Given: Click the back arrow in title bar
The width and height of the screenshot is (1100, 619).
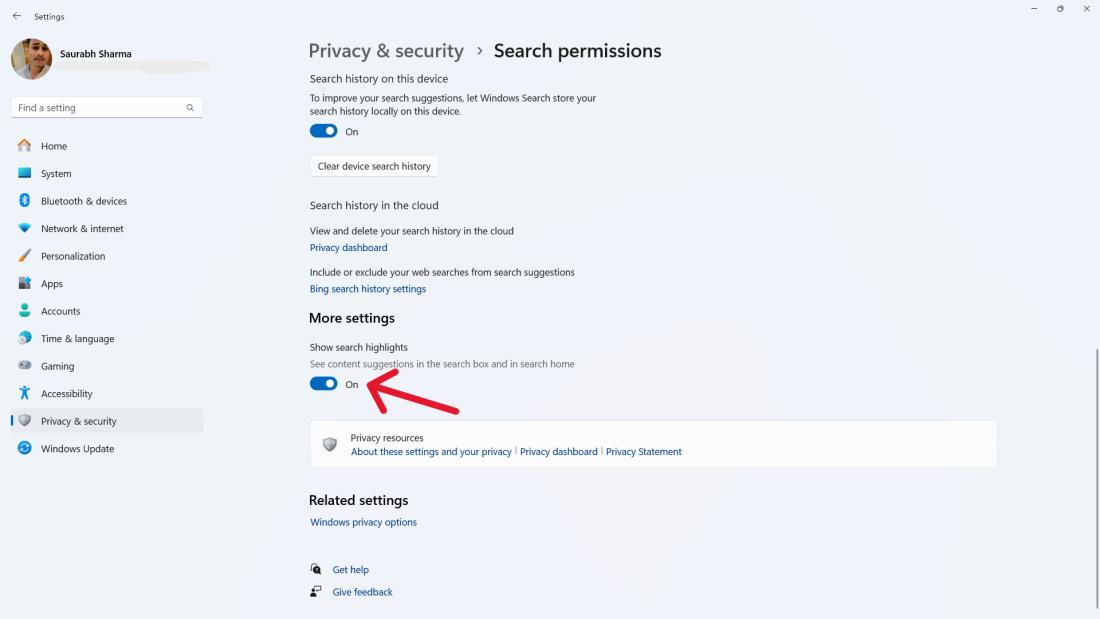Looking at the screenshot, I should [x=17, y=16].
